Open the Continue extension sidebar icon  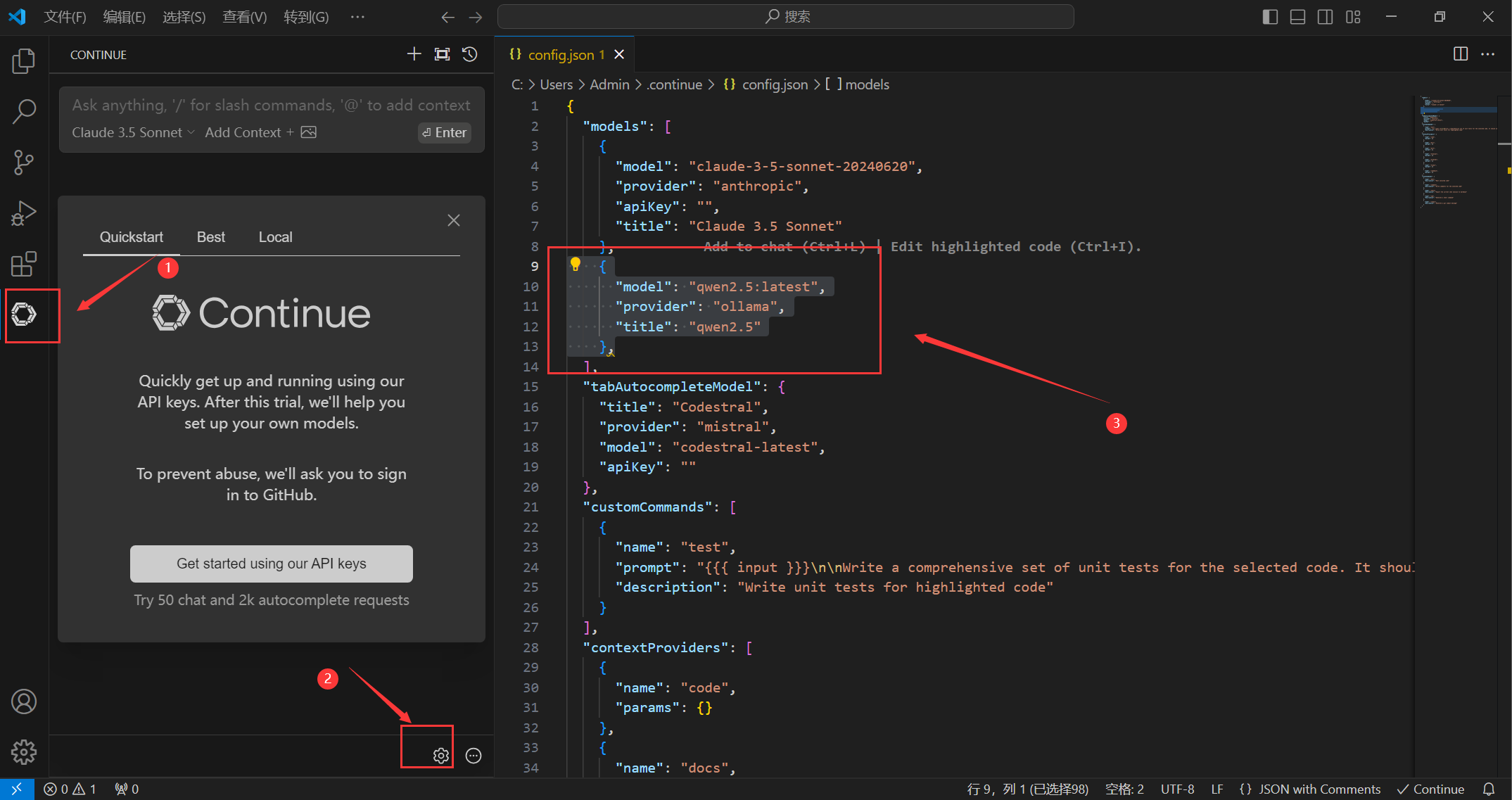(24, 315)
